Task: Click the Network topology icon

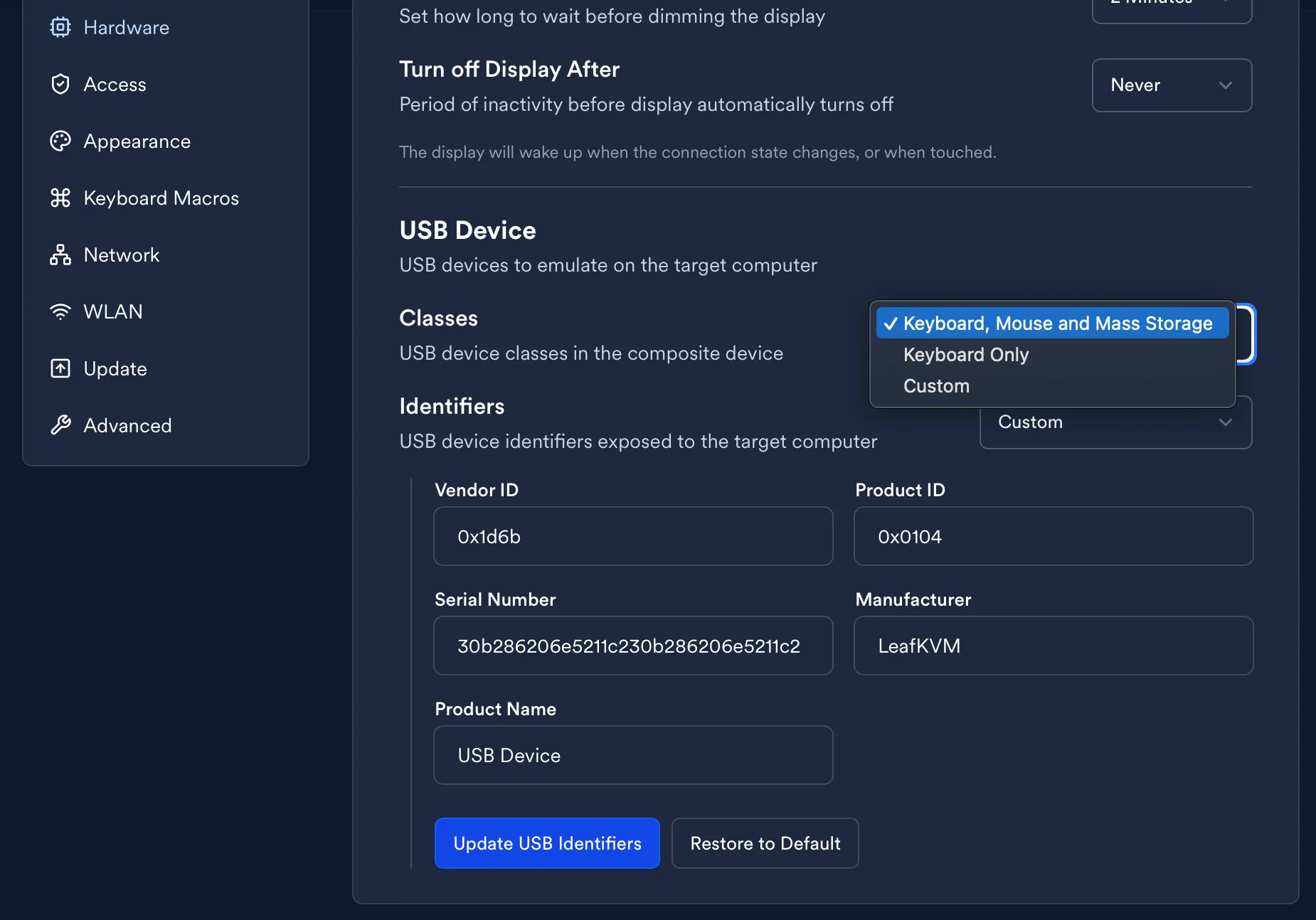Action: click(60, 255)
